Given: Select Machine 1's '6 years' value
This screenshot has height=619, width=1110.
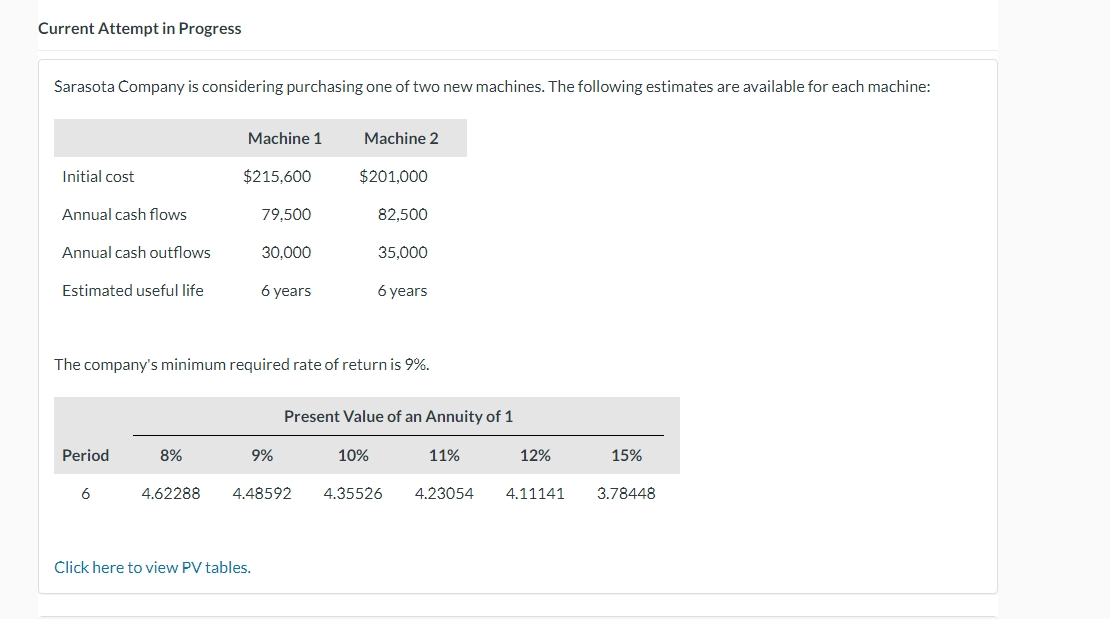Looking at the screenshot, I should click(x=286, y=291).
